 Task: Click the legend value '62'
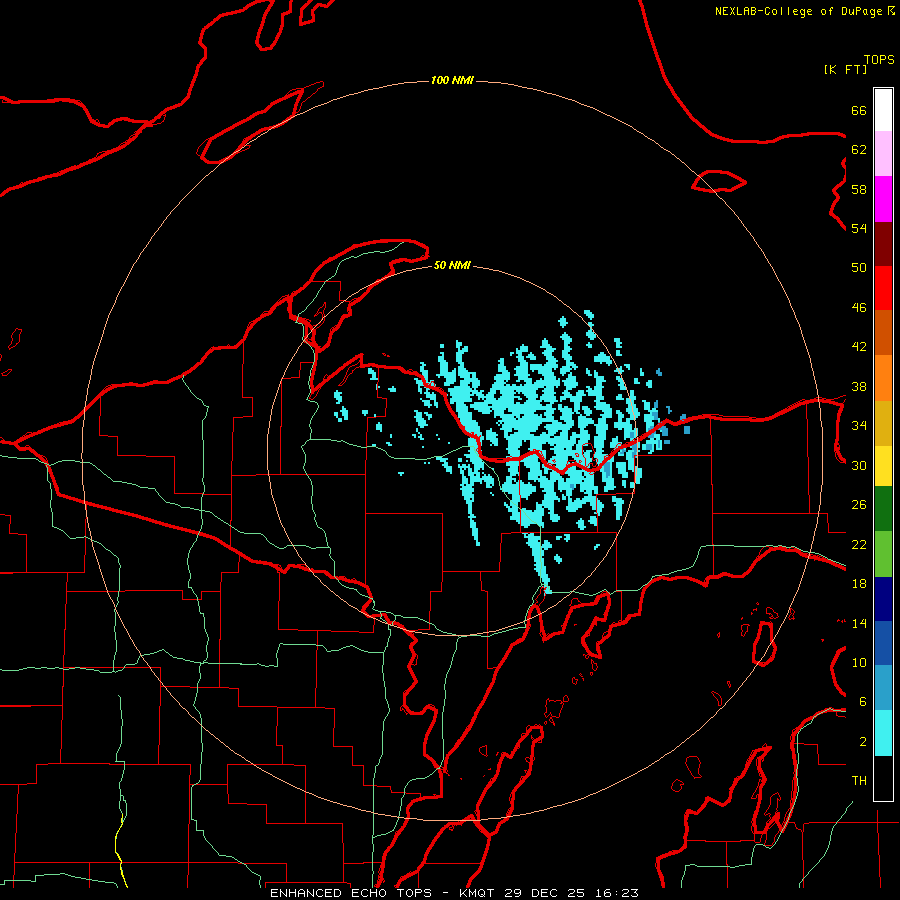859,150
